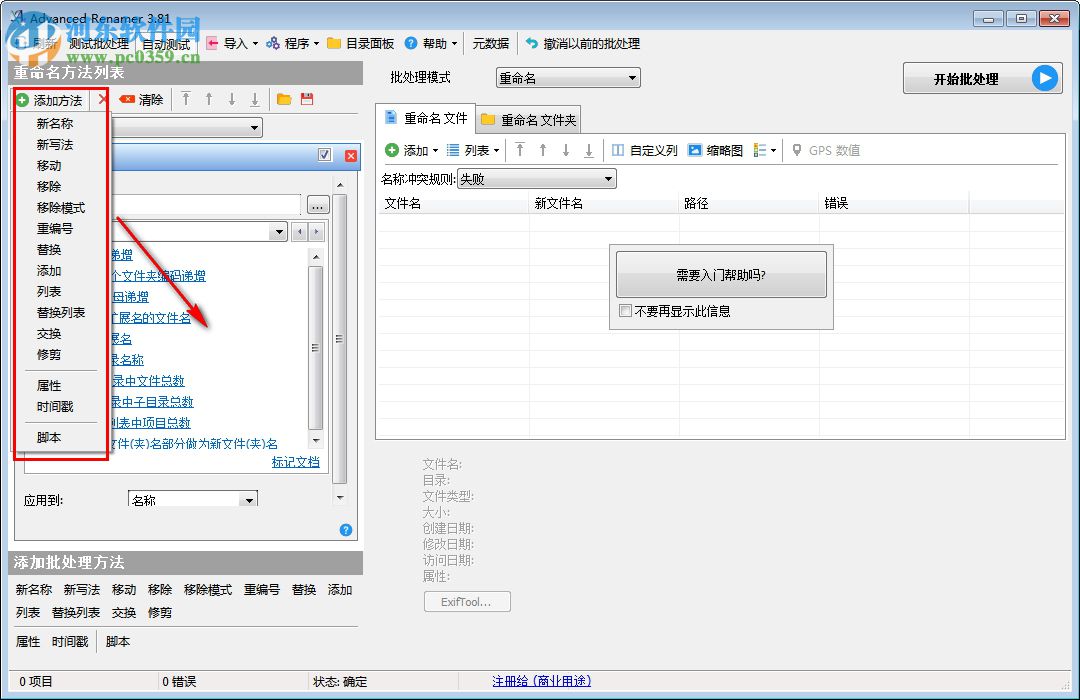Open the 帮助 menu
This screenshot has height=700, width=1080.
(430, 43)
